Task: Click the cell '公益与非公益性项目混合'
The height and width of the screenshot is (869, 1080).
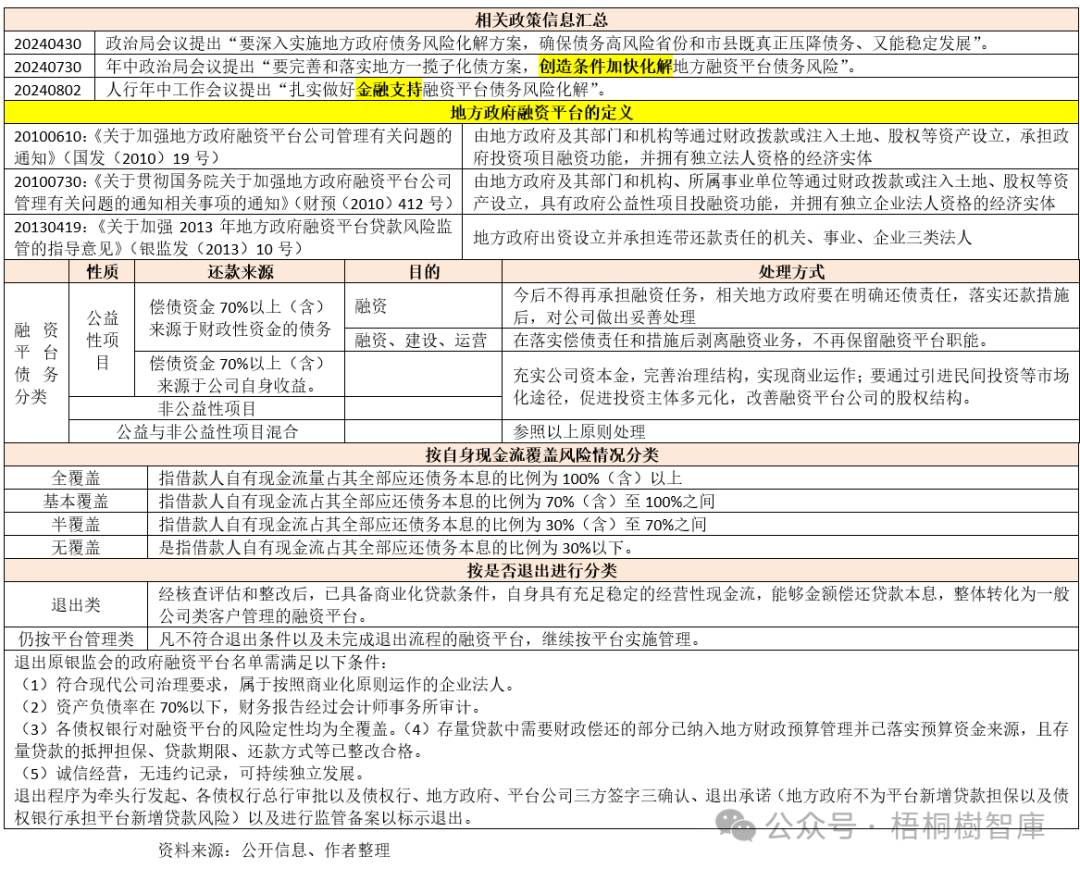Action: (x=207, y=432)
